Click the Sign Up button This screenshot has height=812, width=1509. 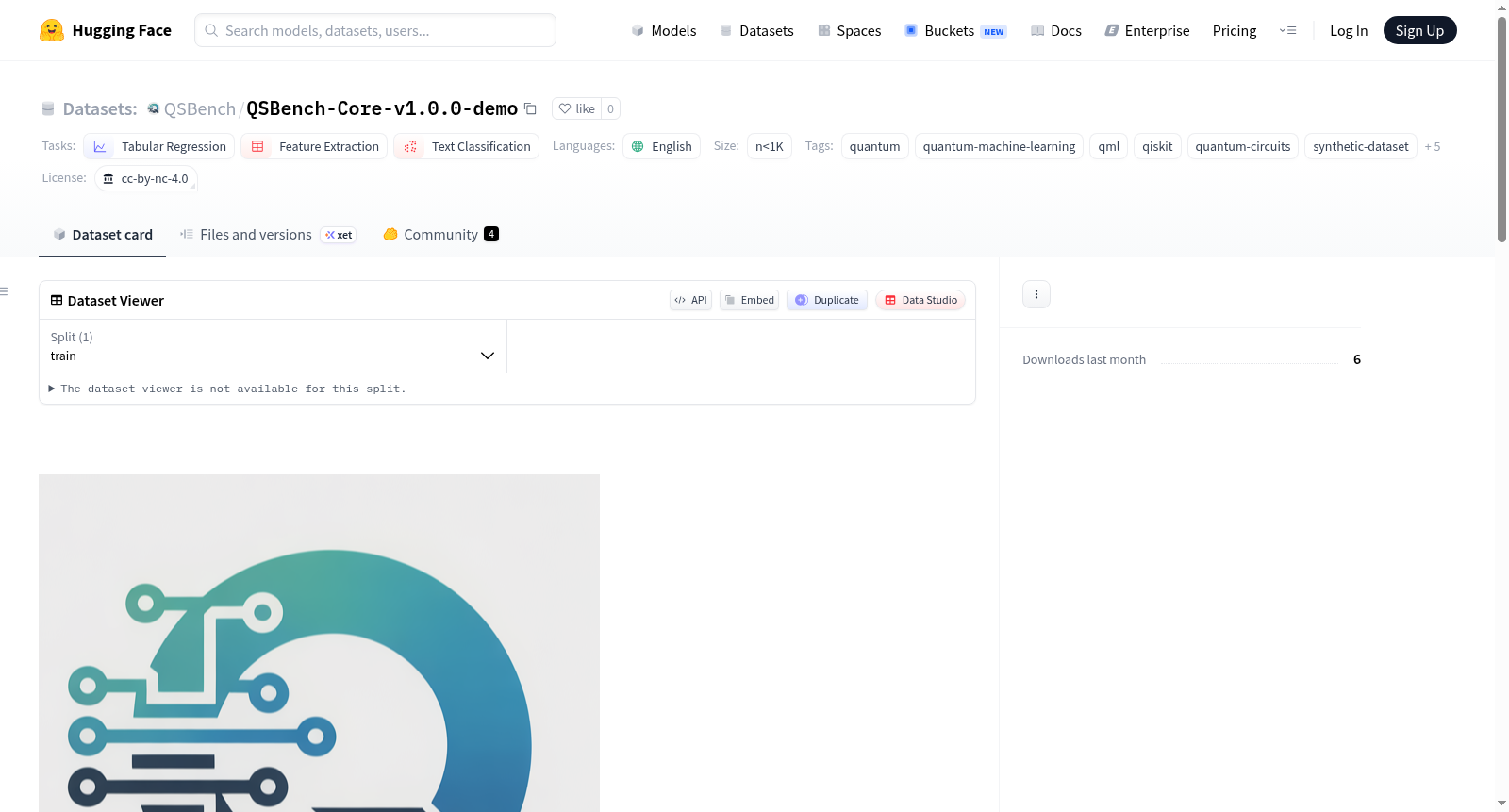tap(1419, 30)
